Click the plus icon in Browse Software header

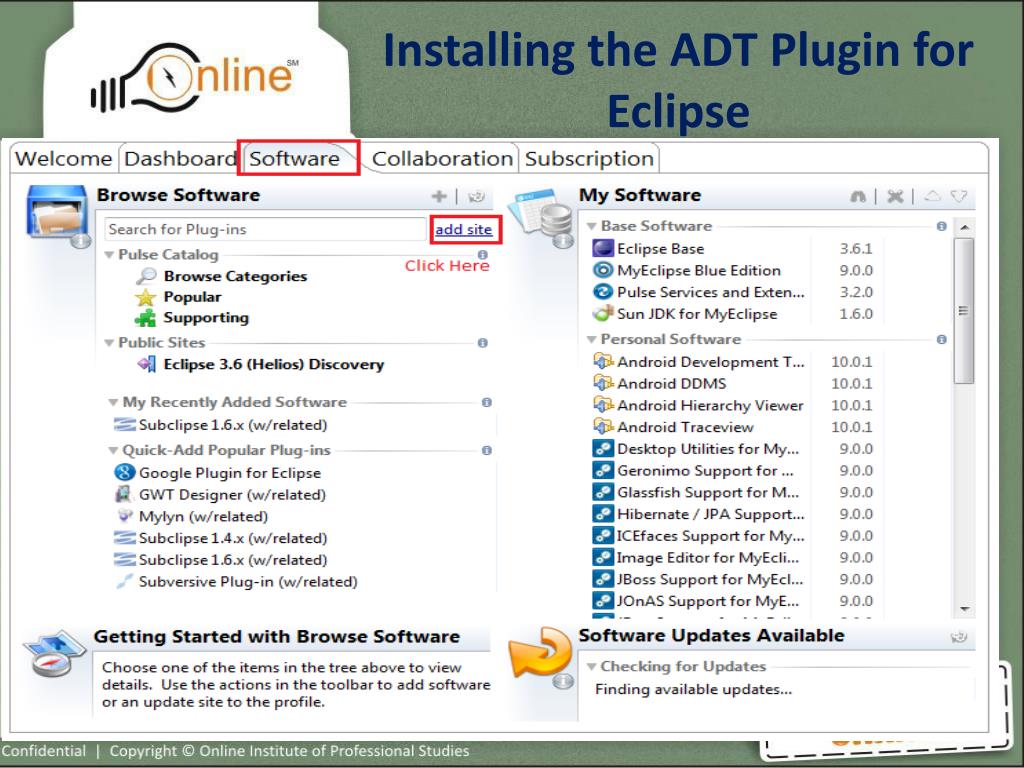(x=439, y=196)
